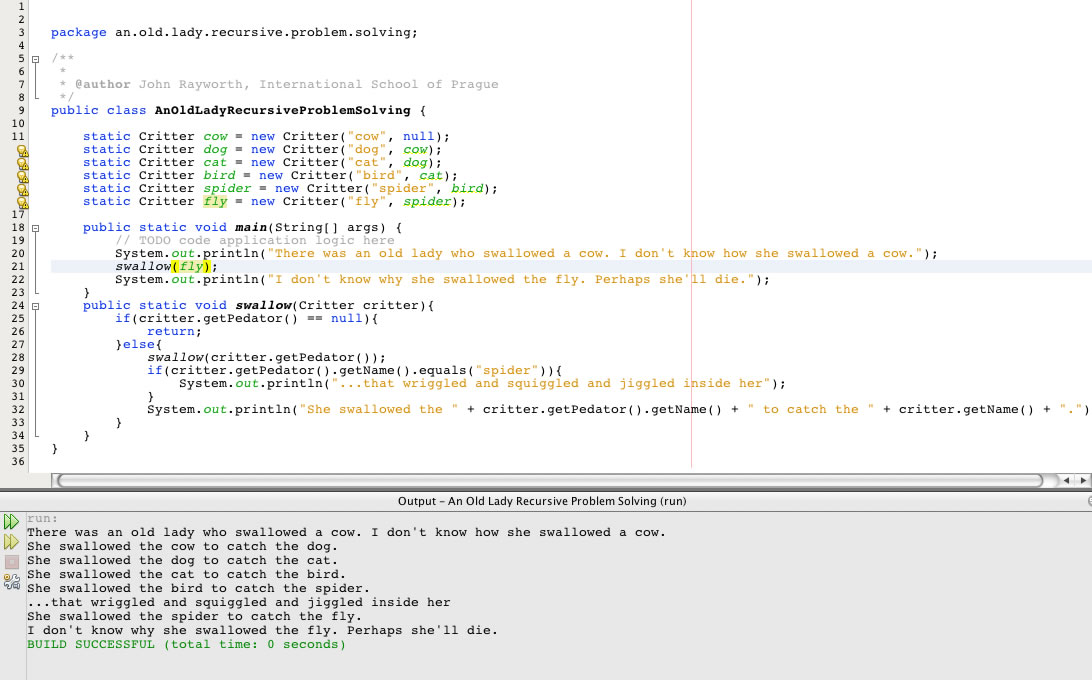Click the hint lightbulb beside the cat declaration
The image size is (1092, 680).
20,163
